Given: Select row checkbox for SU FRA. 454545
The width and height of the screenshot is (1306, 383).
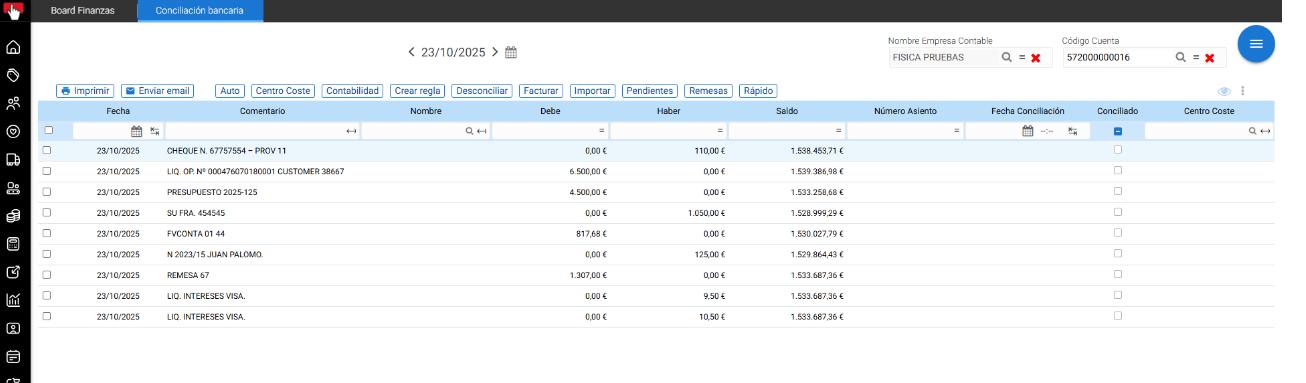Looking at the screenshot, I should [47, 213].
